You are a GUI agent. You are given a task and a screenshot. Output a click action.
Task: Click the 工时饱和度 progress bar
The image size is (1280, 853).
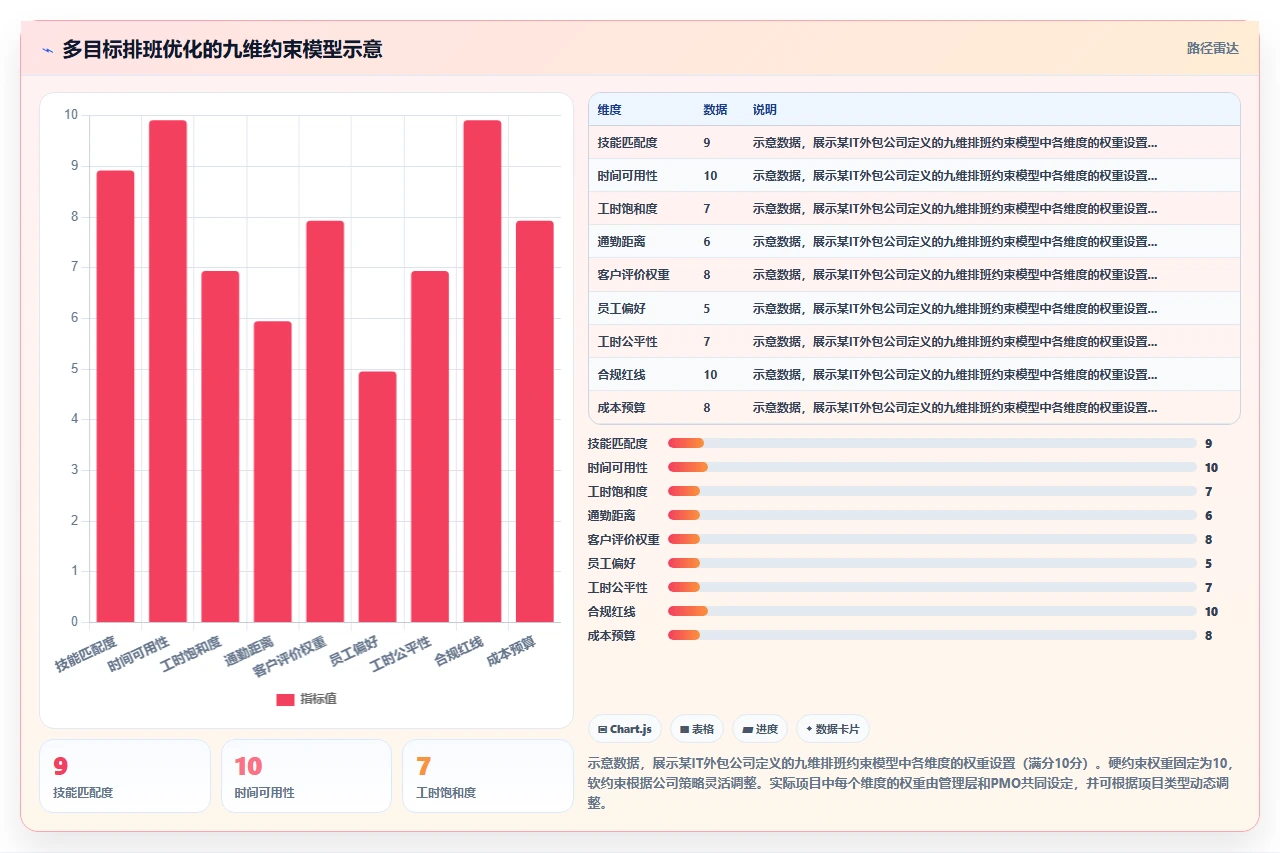[x=932, y=491]
